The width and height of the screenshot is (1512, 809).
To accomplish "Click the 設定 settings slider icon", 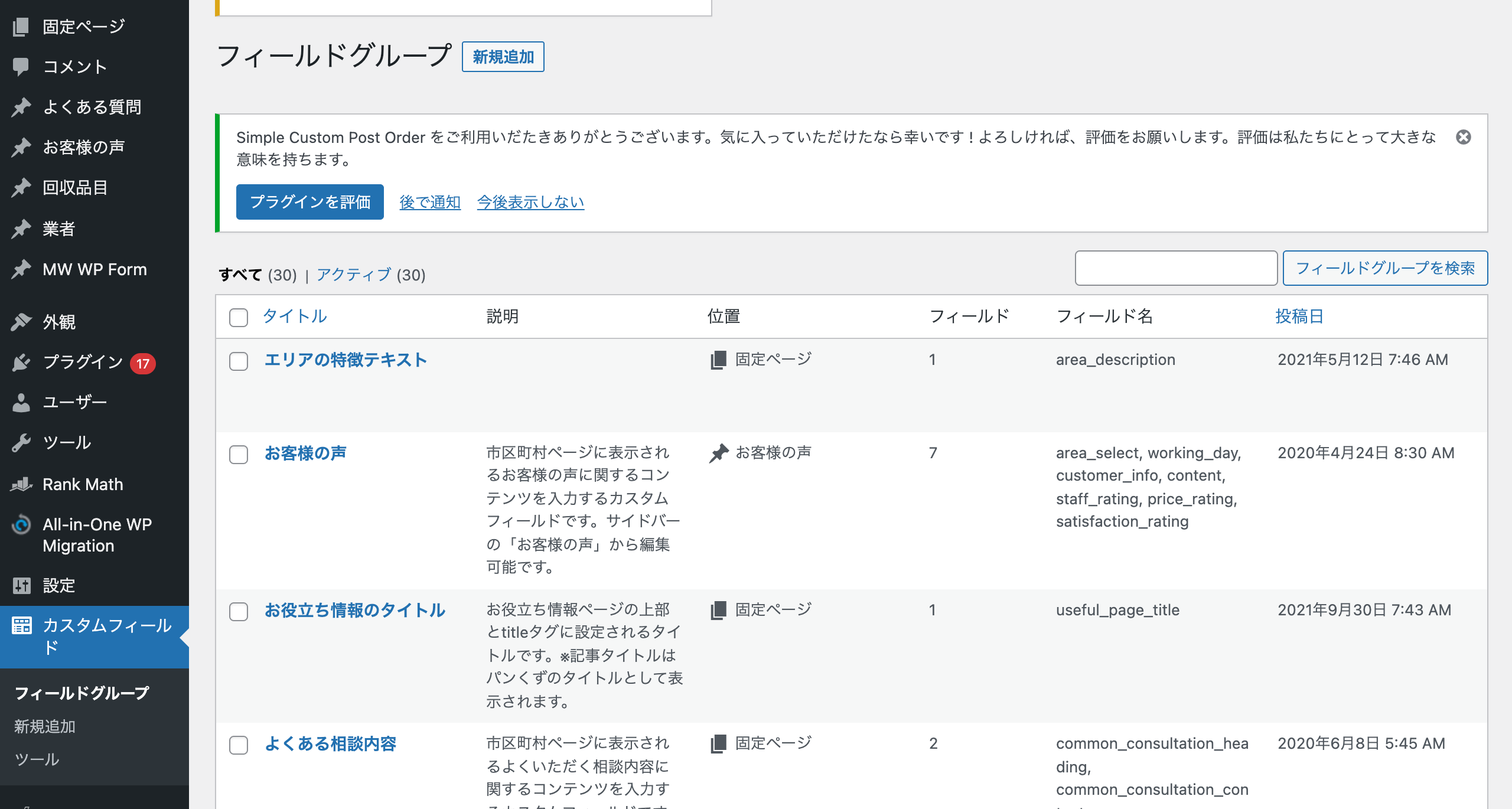I will (x=21, y=585).
